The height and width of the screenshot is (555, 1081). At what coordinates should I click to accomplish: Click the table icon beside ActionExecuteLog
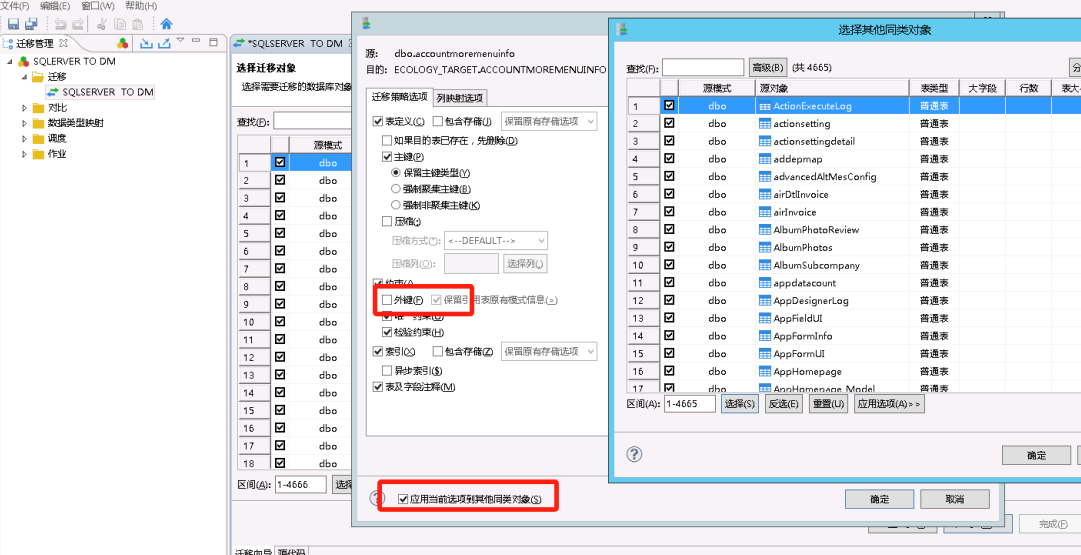(764, 106)
